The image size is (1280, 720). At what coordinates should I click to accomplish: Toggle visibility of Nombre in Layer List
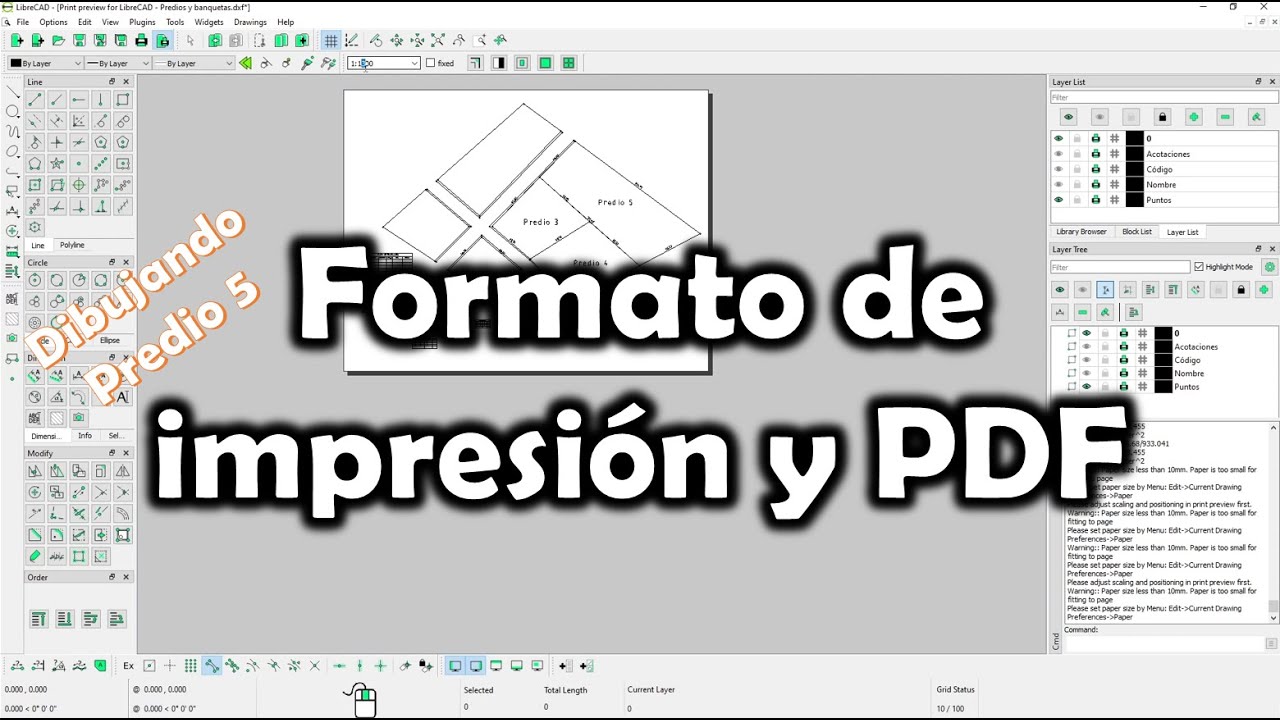[x=1058, y=184]
